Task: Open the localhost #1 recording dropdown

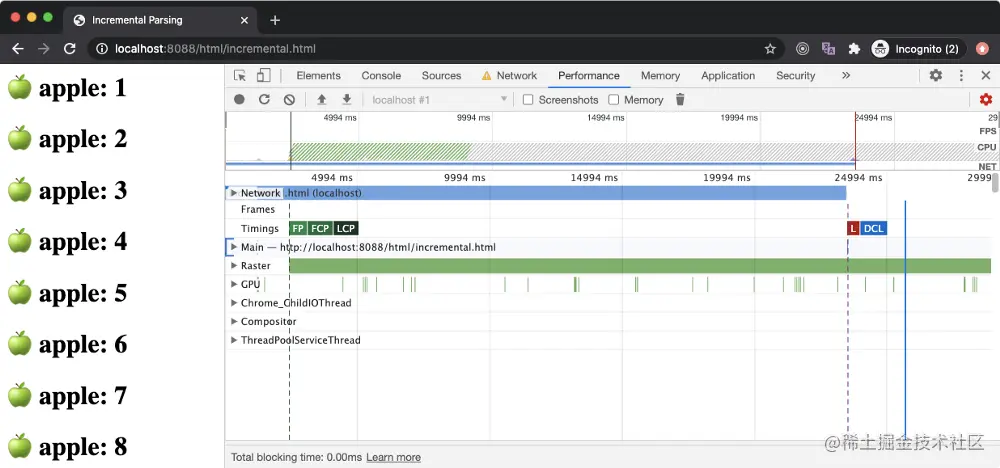Action: (x=440, y=99)
